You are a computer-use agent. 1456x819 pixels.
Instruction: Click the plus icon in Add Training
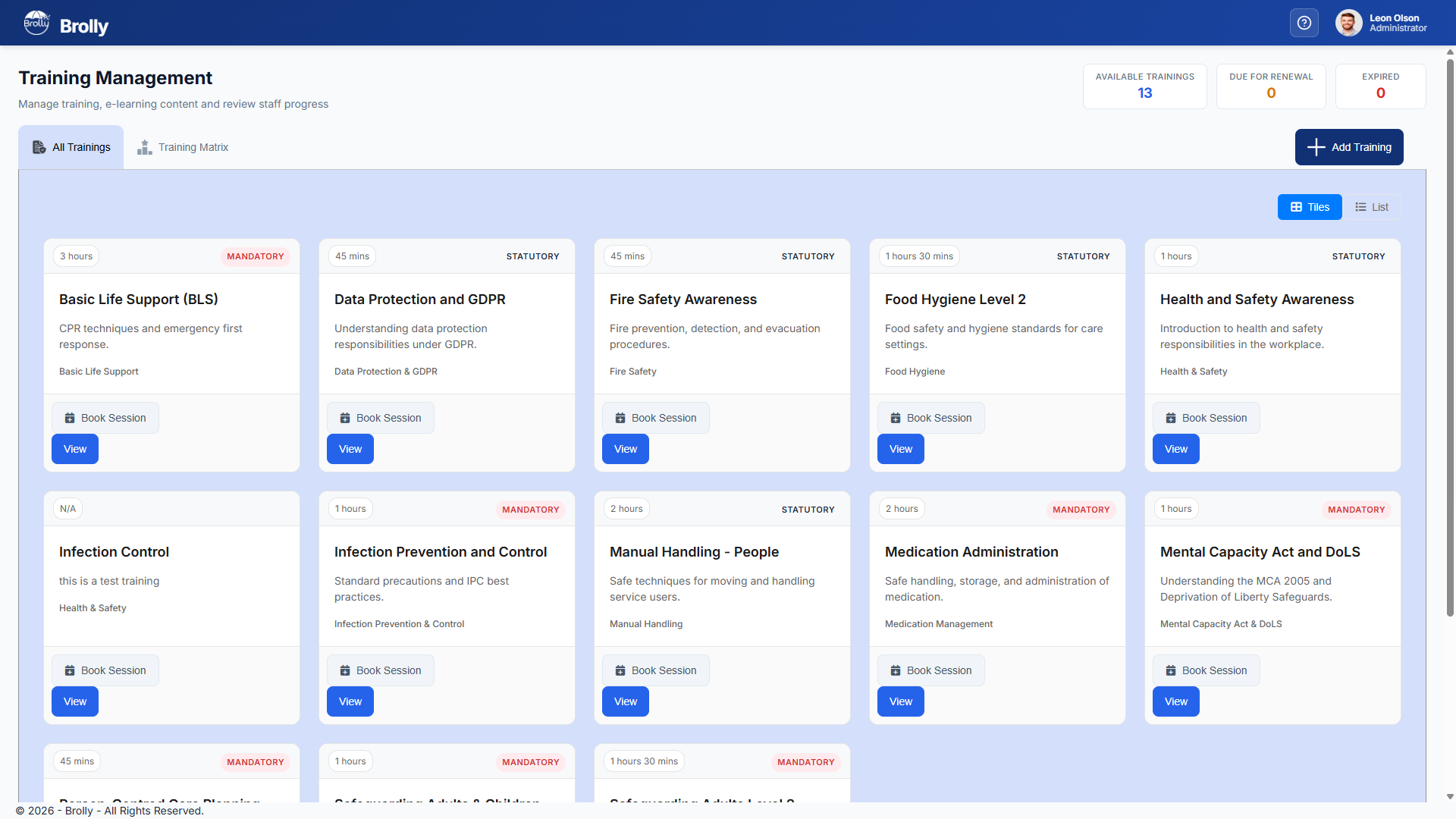1316,147
